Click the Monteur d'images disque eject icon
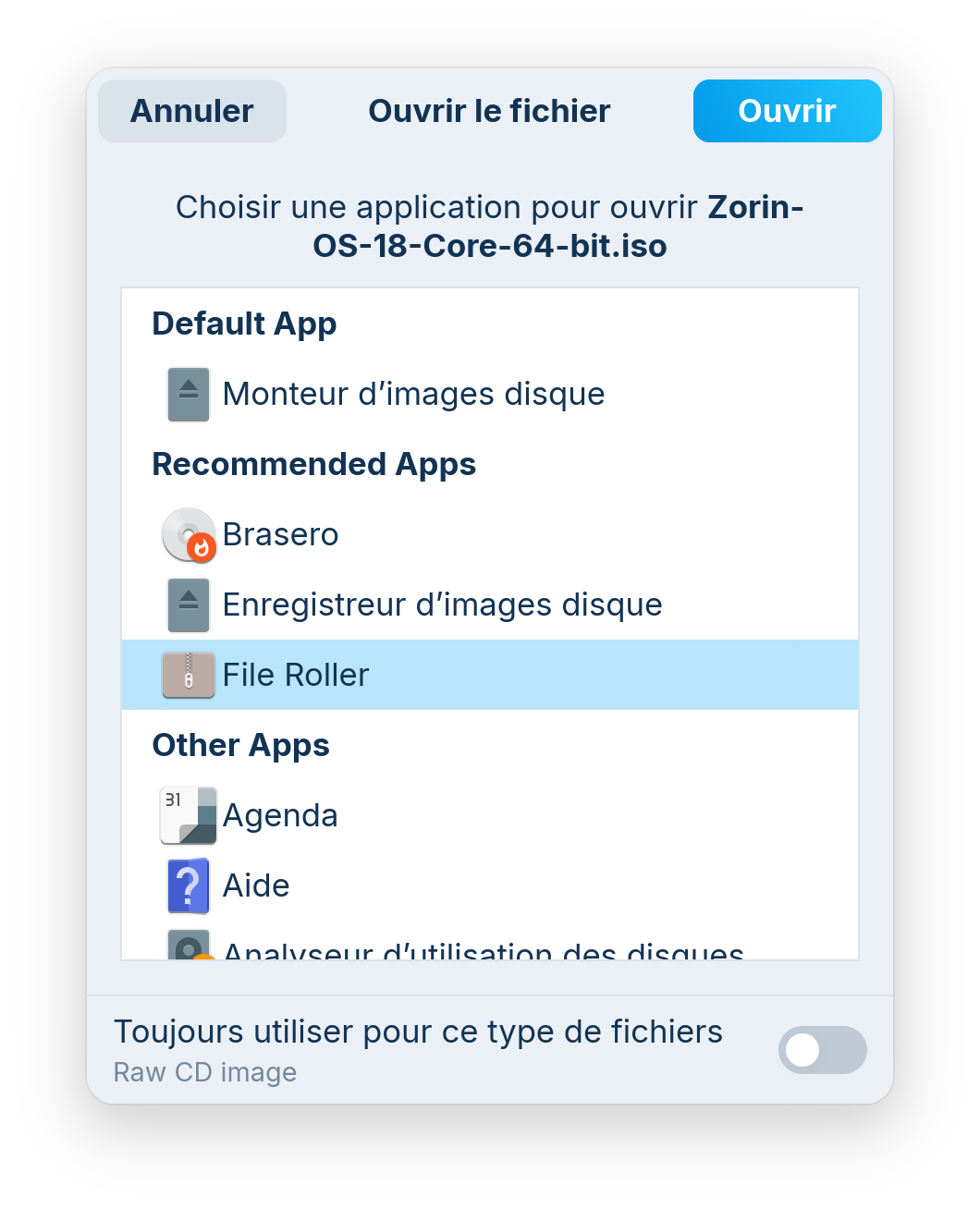Image resolution: width=980 pixels, height=1209 pixels. point(189,395)
